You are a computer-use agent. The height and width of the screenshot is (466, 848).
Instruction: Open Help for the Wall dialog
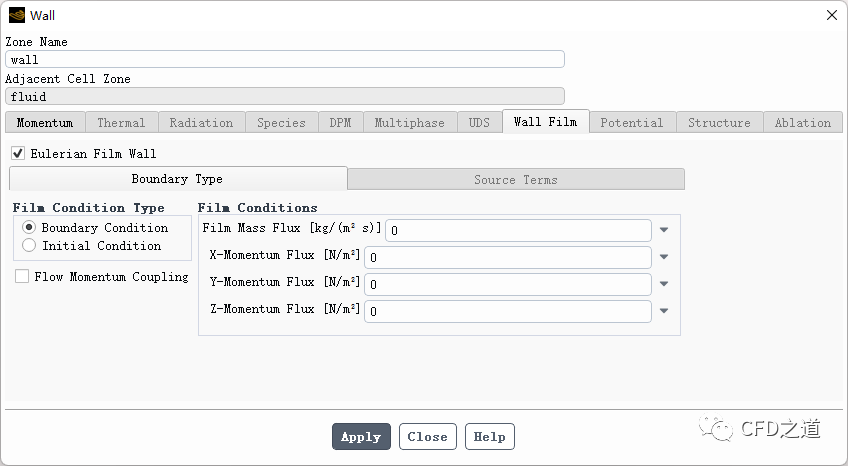click(489, 437)
